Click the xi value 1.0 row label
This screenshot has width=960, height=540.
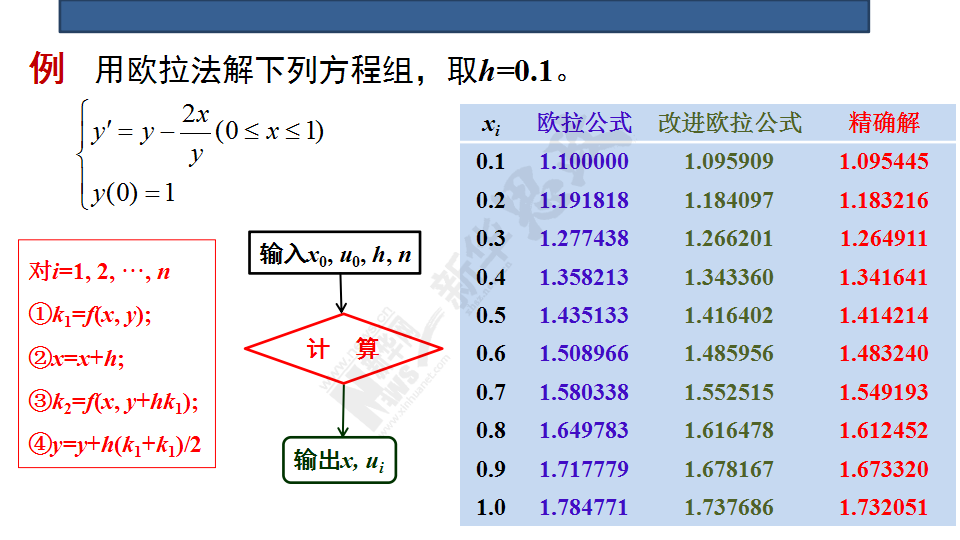pos(491,508)
